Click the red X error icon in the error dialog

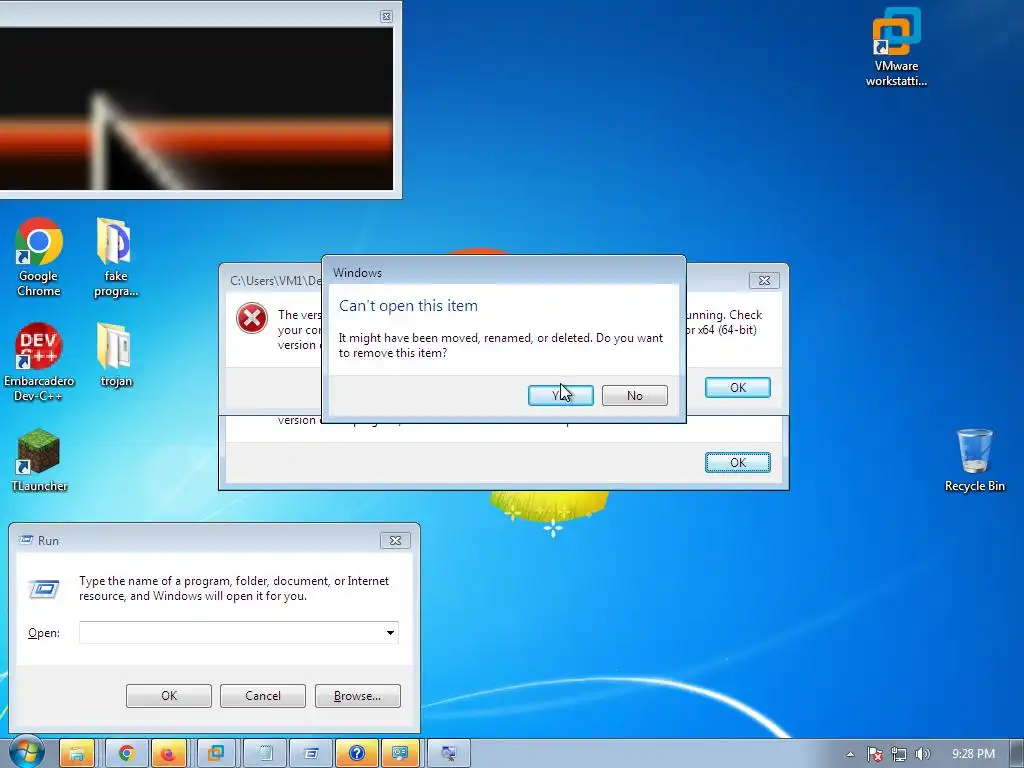pyautogui.click(x=251, y=319)
